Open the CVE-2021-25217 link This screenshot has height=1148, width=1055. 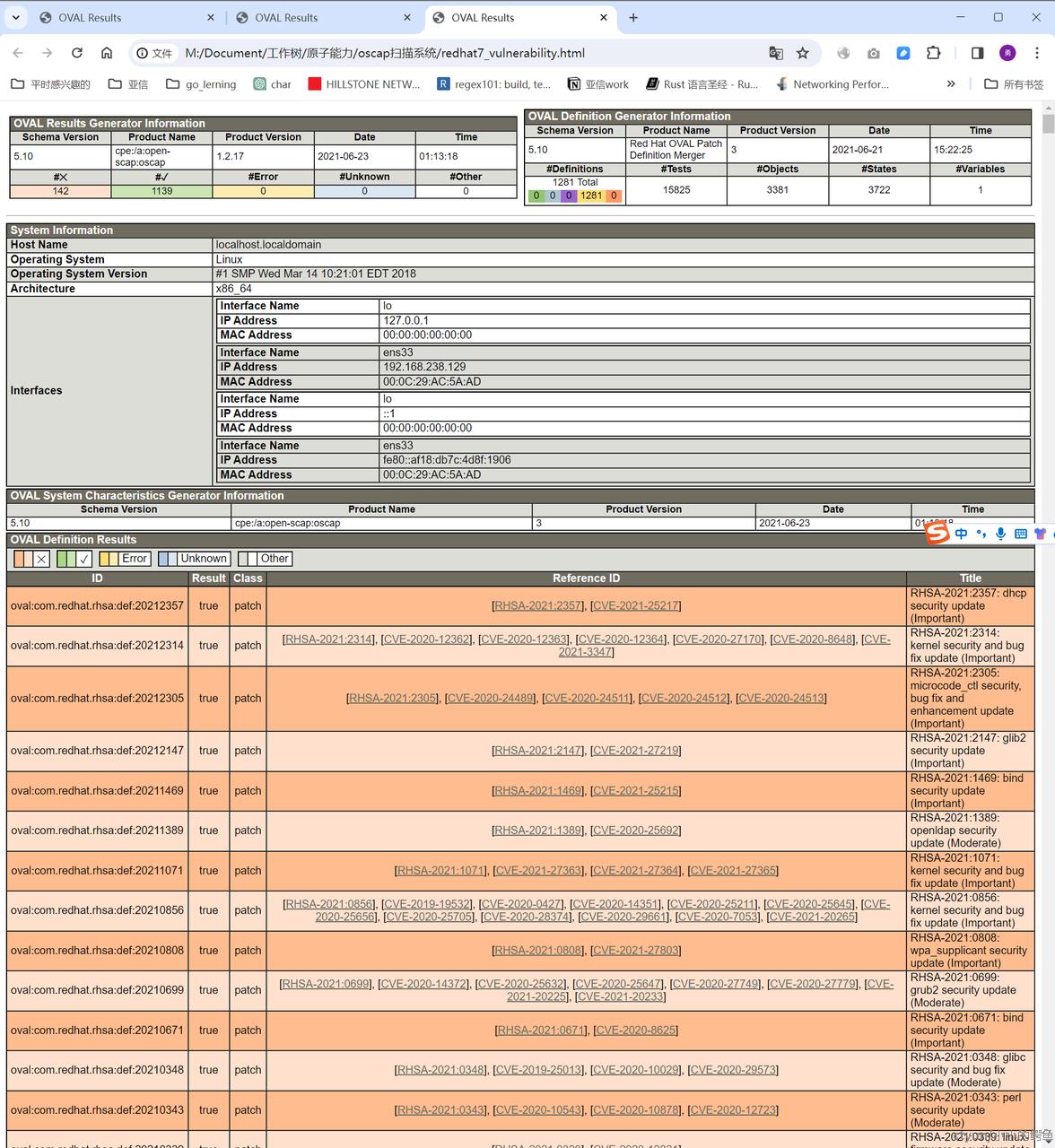tap(636, 605)
